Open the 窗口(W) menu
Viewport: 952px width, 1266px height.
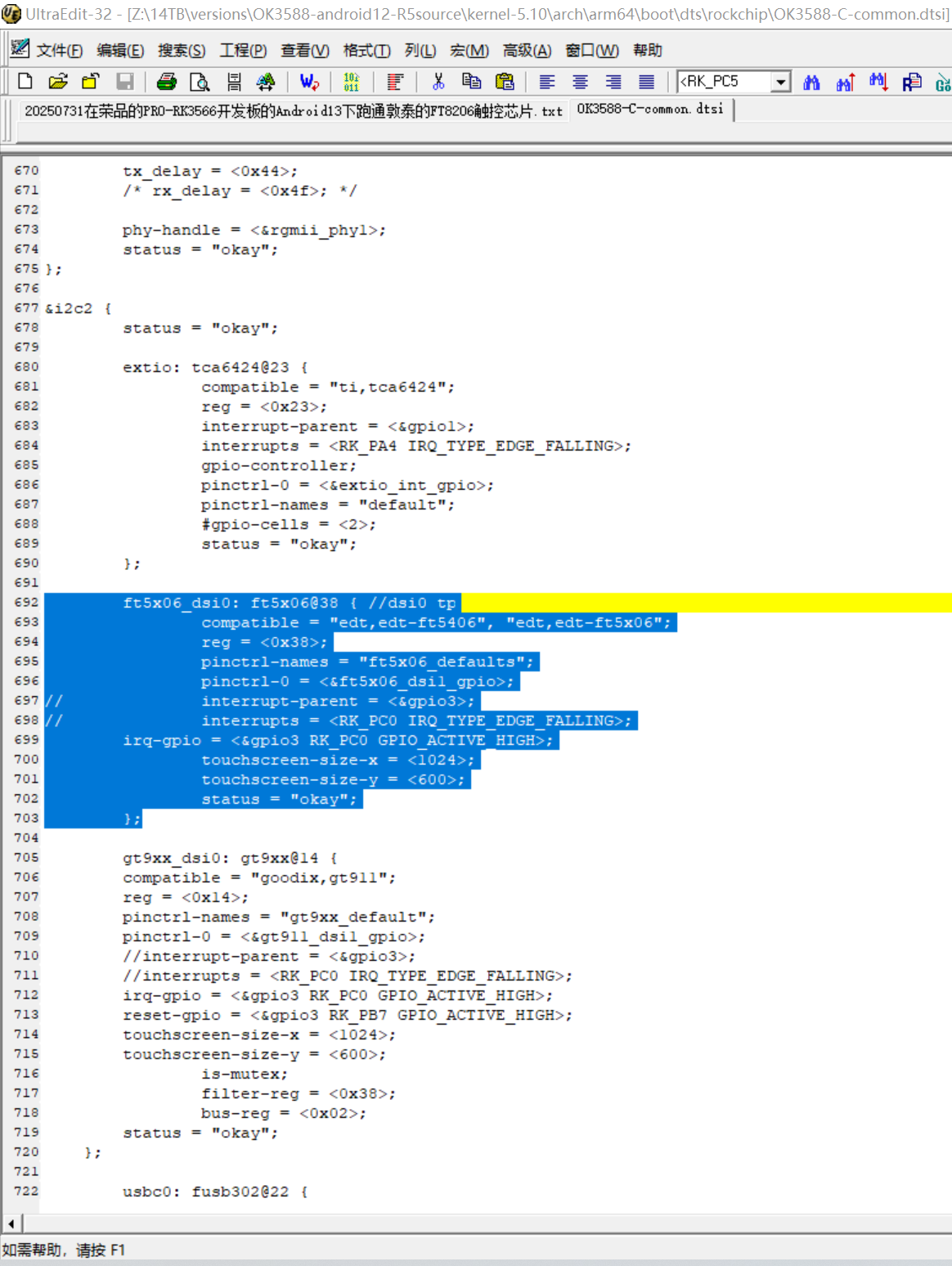tap(592, 51)
